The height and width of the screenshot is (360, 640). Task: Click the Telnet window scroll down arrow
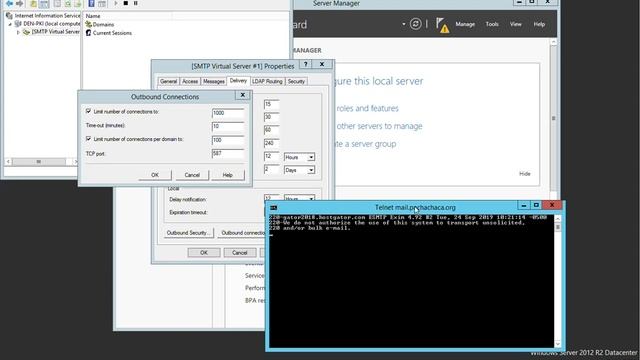(x=558, y=344)
